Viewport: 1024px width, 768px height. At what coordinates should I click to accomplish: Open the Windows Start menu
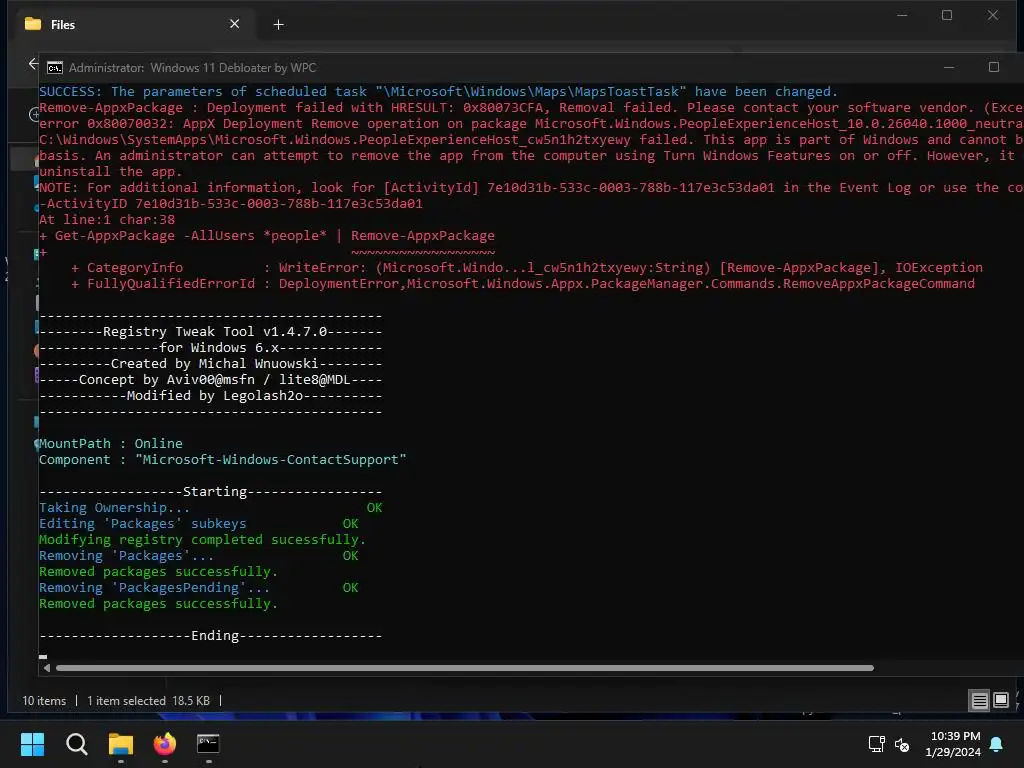click(x=32, y=744)
